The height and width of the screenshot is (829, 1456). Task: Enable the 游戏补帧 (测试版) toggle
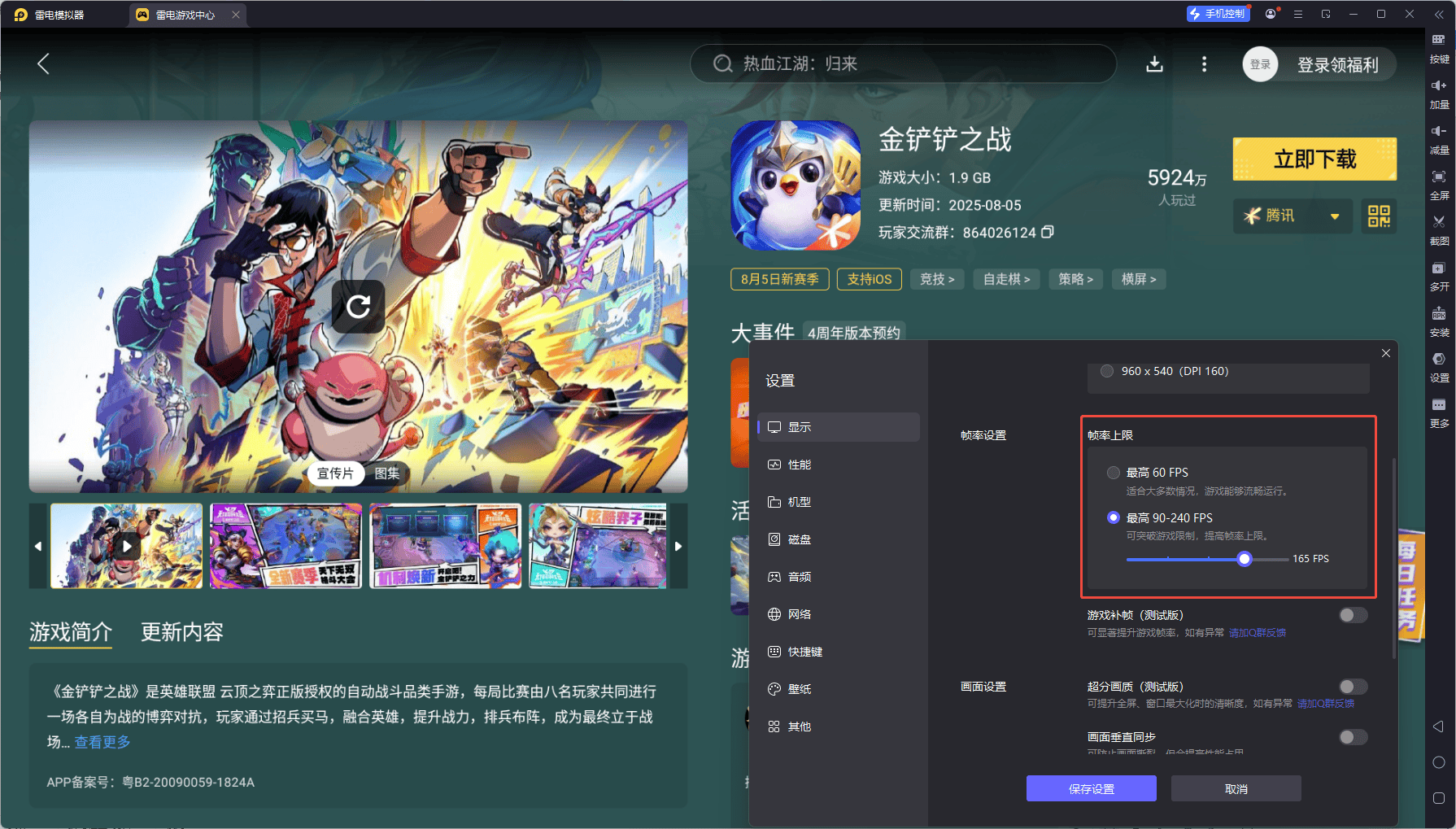point(1353,615)
